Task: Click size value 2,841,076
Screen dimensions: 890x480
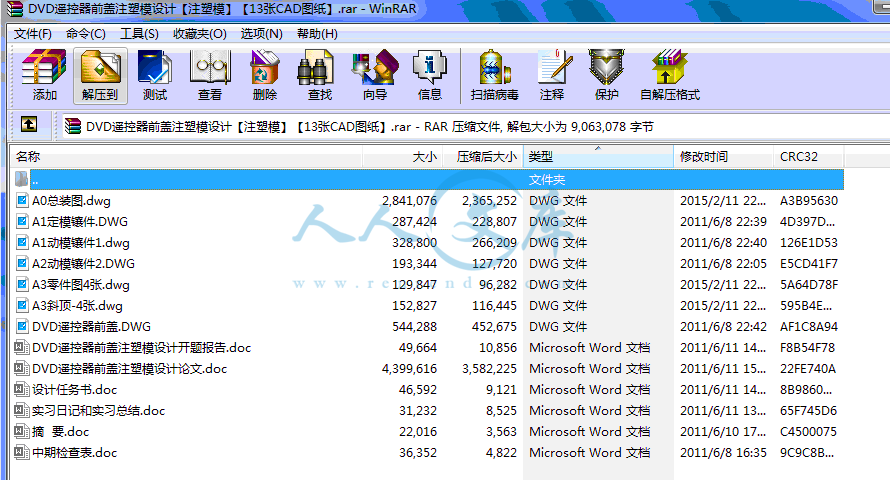Action: tap(409, 201)
